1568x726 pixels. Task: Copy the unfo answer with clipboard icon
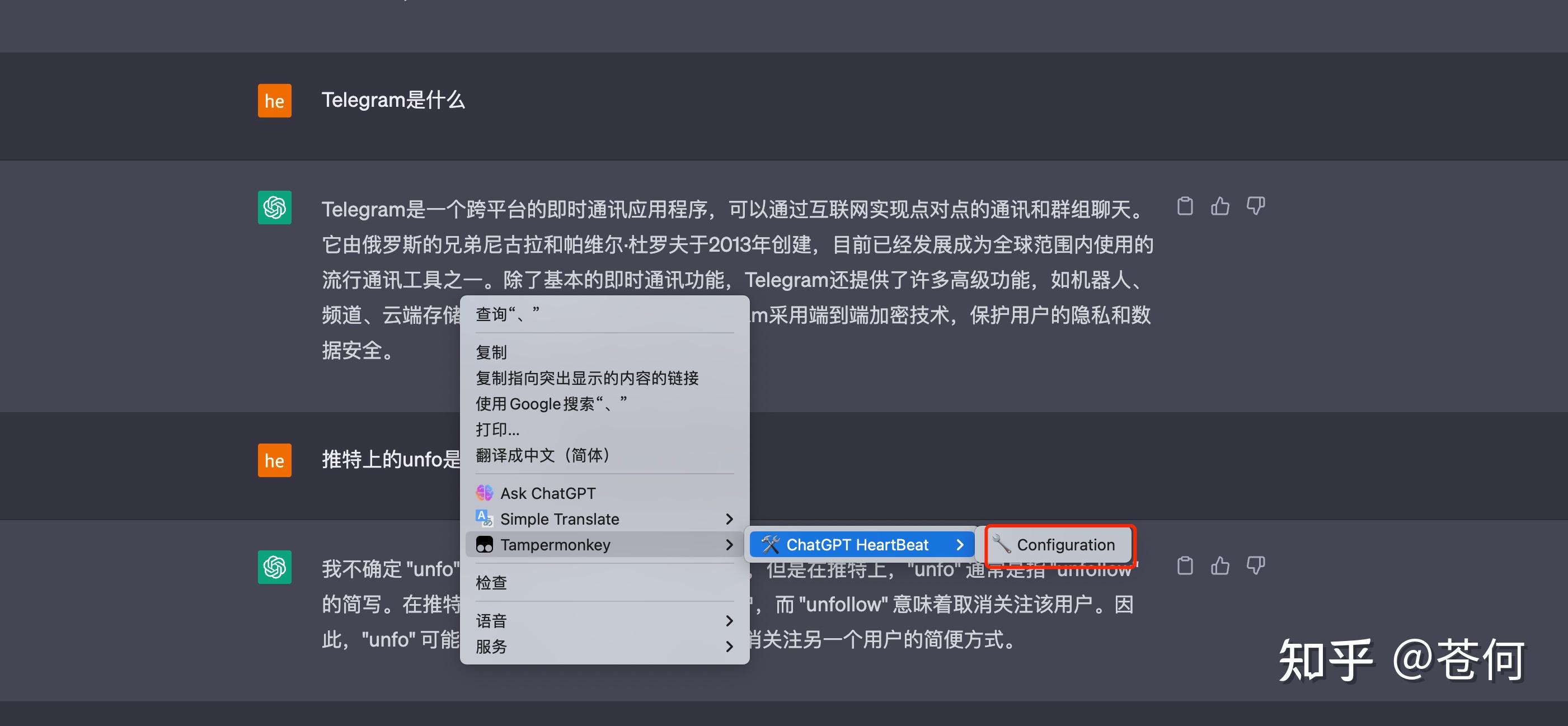coord(1185,565)
